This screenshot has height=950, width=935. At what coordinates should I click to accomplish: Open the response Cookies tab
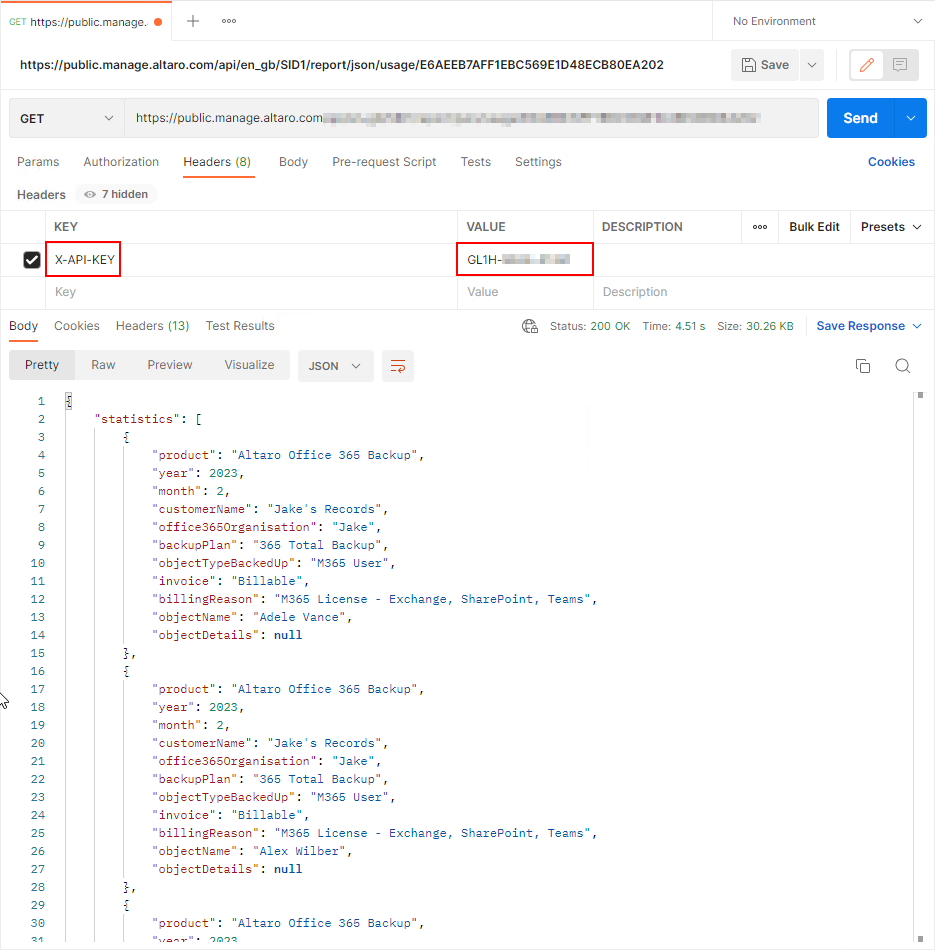[77, 326]
